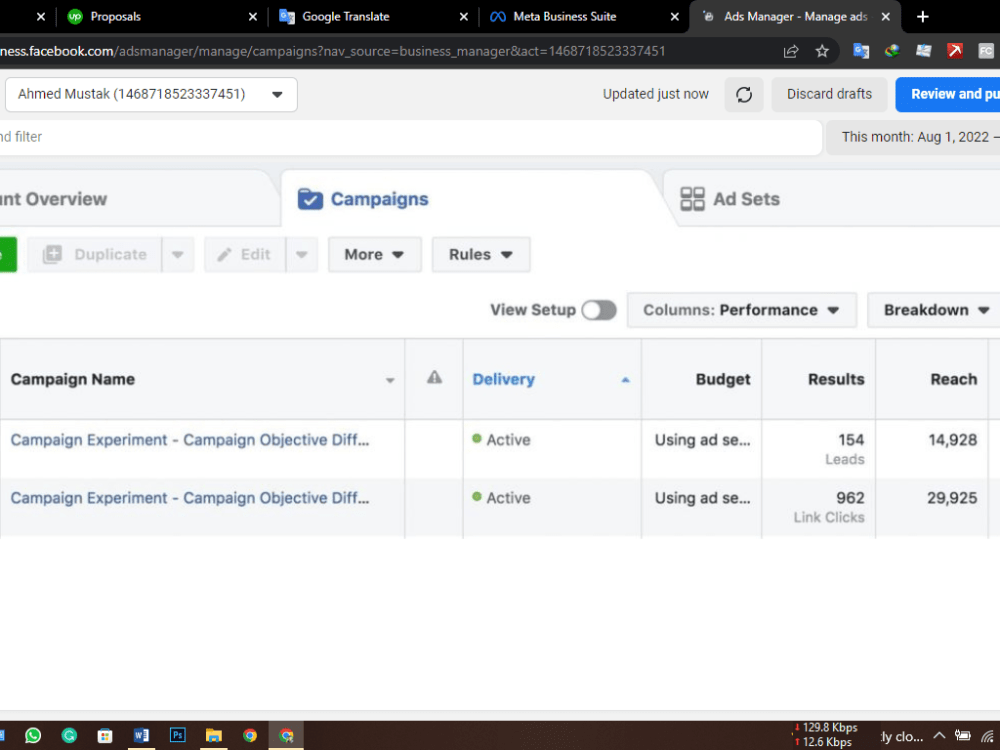Click the share icon in the address bar
Screen dimensions: 1000x750
[x=791, y=51]
